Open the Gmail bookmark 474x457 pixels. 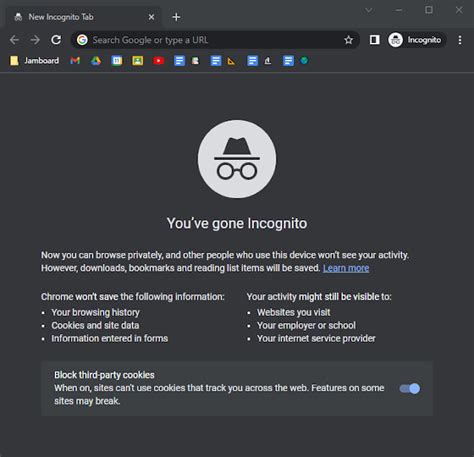tap(75, 61)
